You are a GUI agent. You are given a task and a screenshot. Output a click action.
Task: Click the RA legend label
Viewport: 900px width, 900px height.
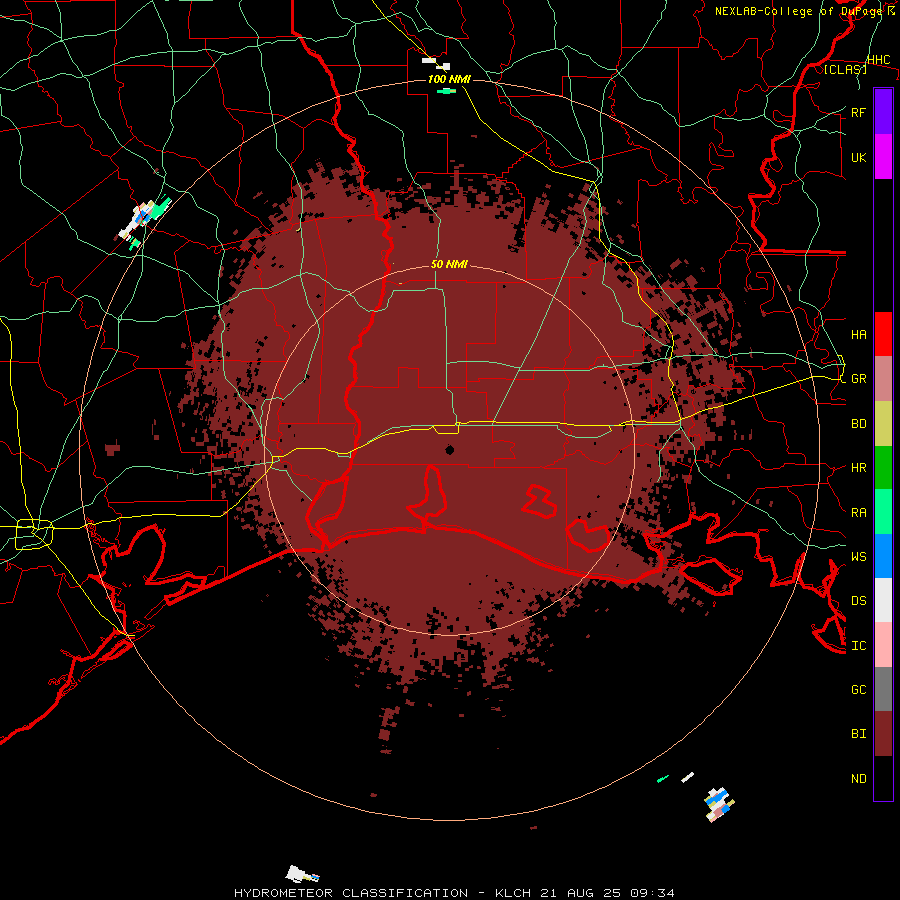tap(859, 513)
